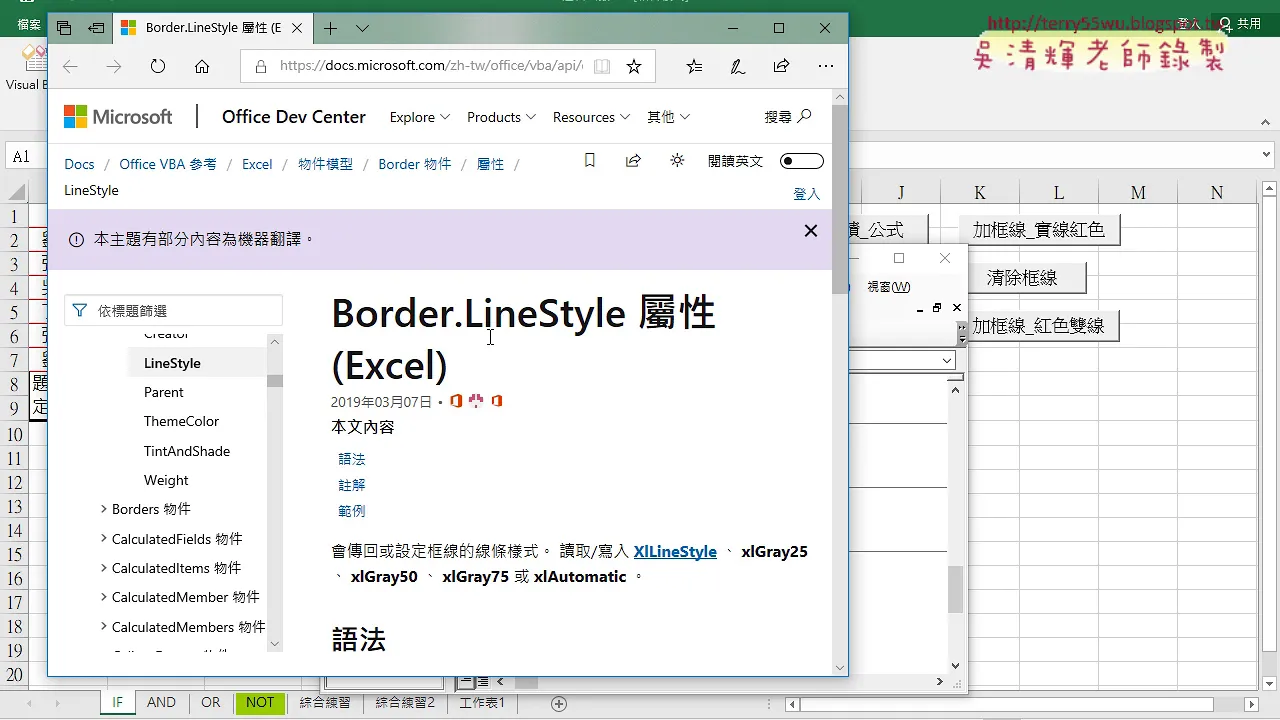The width and height of the screenshot is (1280, 720).
Task: Jump to the 語法 section link
Action: (352, 459)
